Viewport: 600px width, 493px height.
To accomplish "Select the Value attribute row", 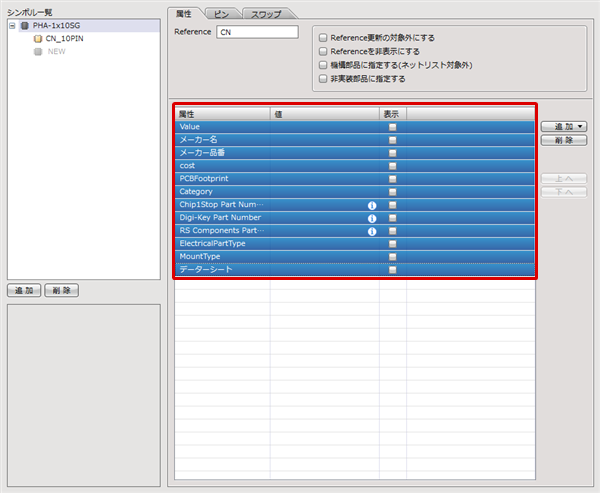I will click(355, 127).
